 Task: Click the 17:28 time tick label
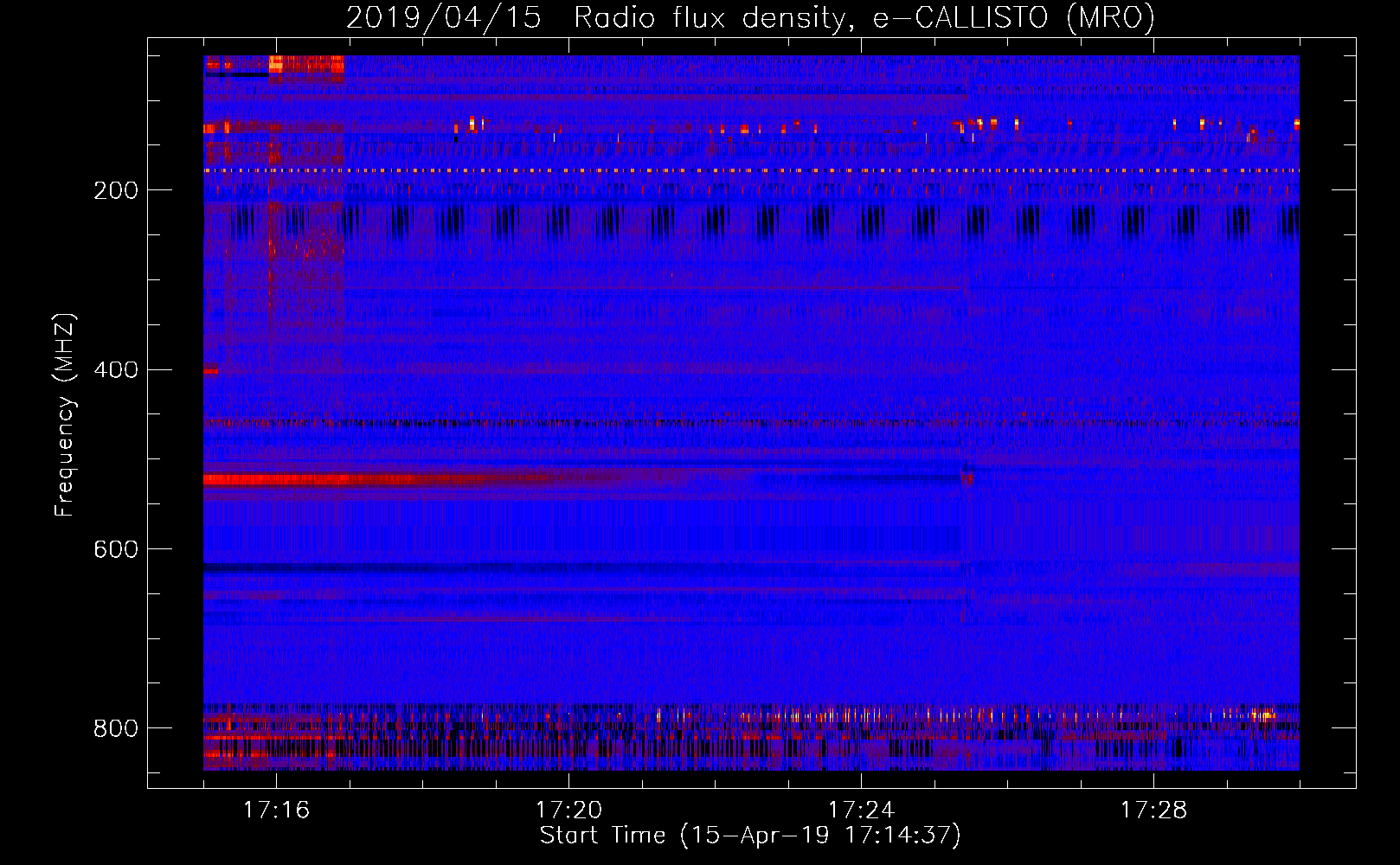coord(1153,810)
